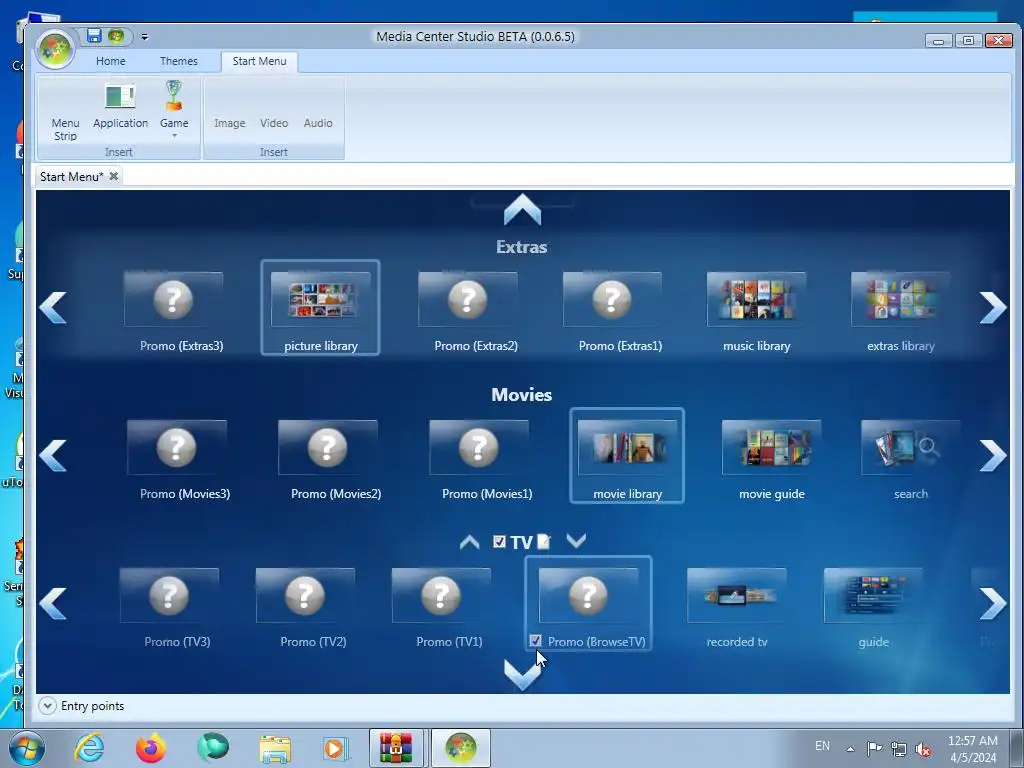Click the large up arrow above Extras

pos(522,210)
